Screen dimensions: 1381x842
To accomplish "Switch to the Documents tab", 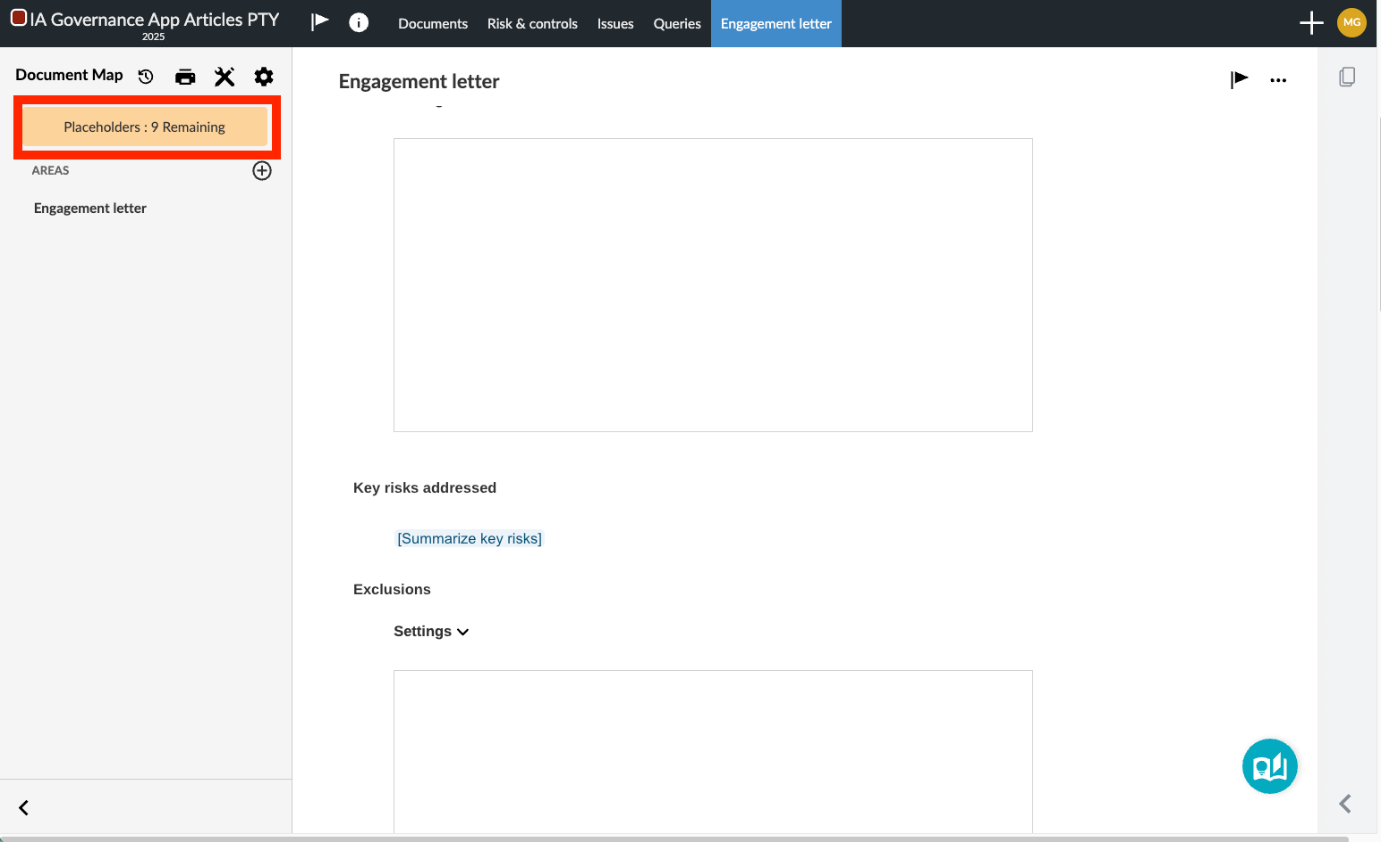I will pos(433,24).
